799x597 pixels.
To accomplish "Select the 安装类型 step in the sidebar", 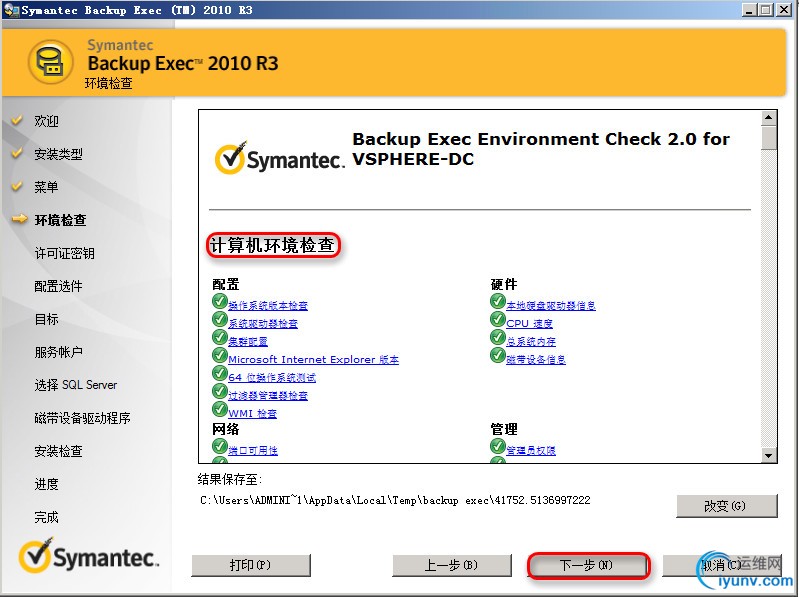I will coord(58,154).
